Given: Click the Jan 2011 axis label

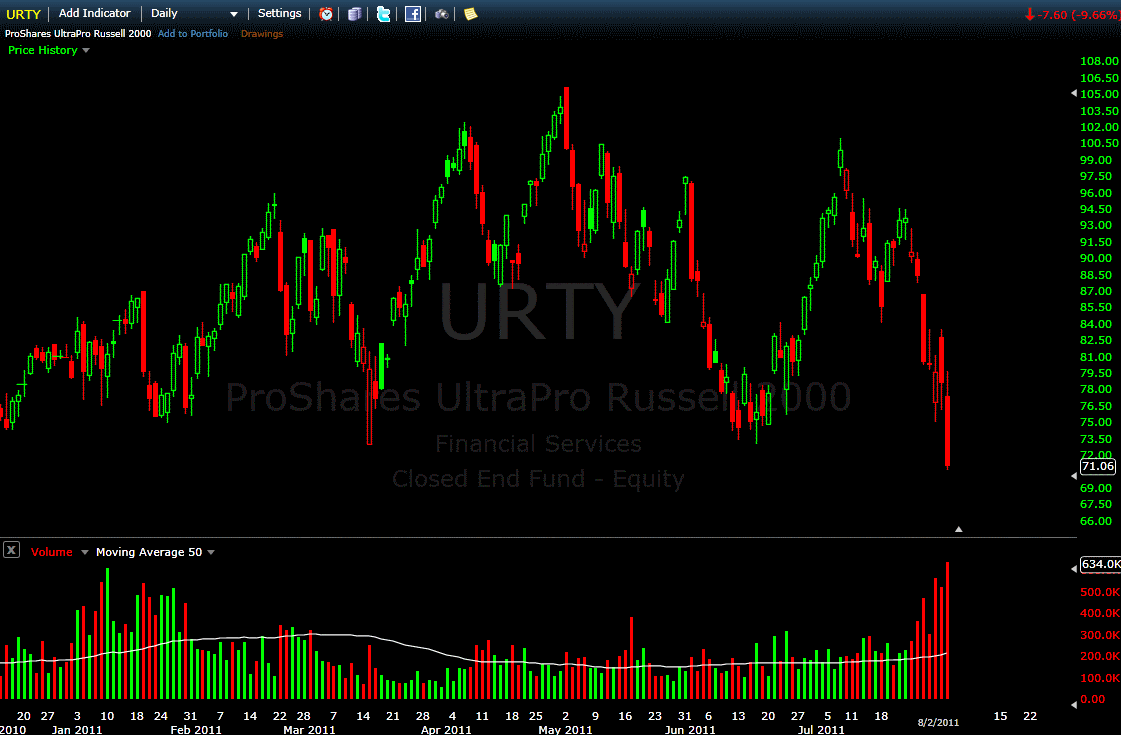Looking at the screenshot, I should [76, 729].
